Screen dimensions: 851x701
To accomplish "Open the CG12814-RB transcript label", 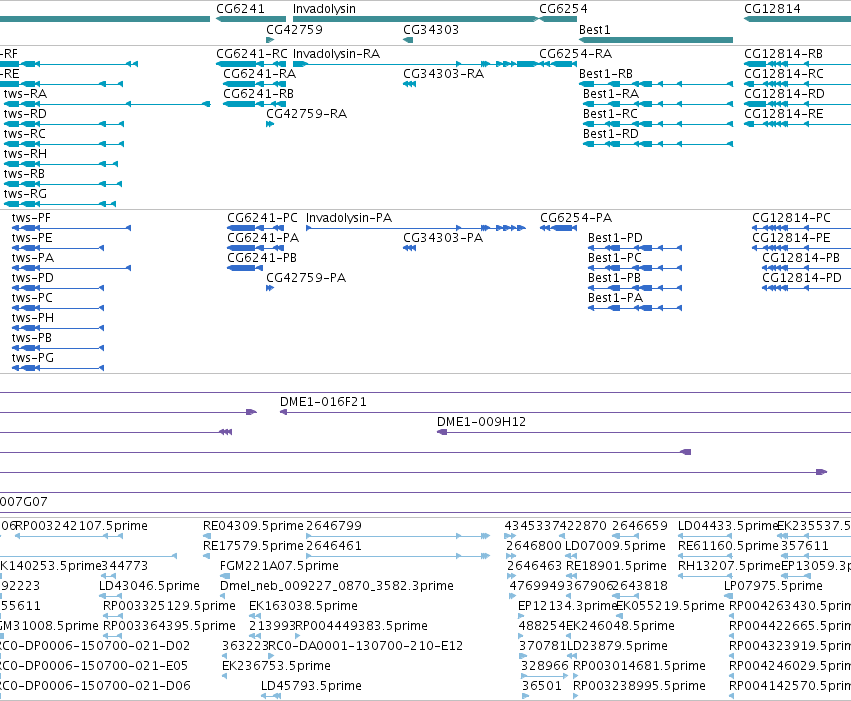I will 783,54.
